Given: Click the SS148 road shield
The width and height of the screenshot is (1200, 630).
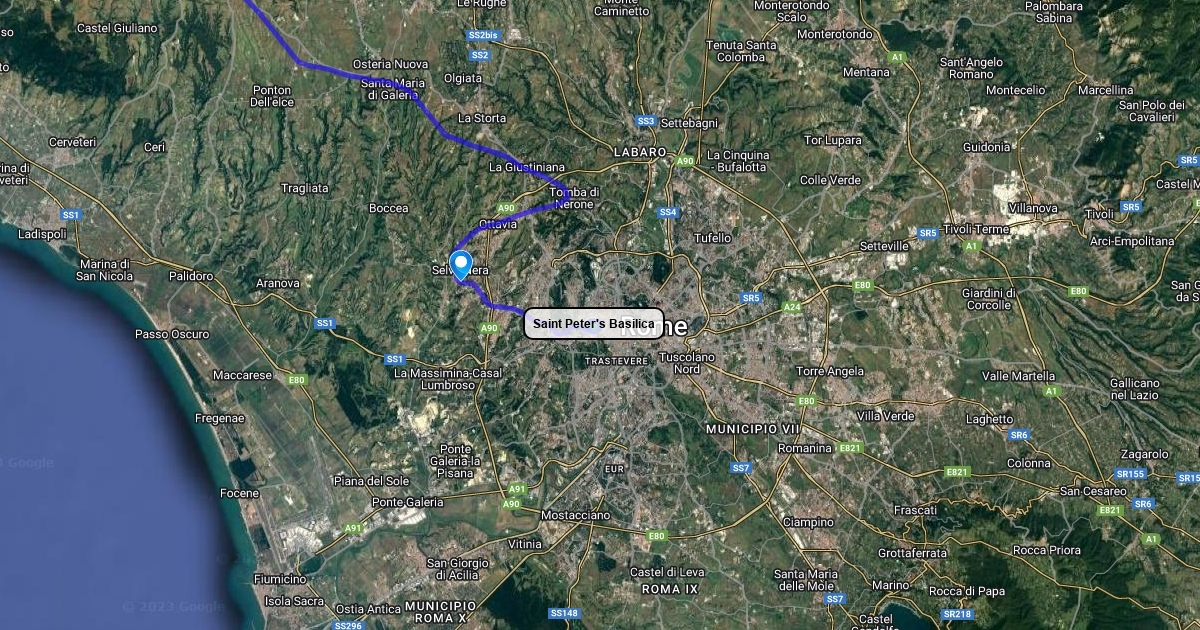Looking at the screenshot, I should pyautogui.click(x=564, y=613).
